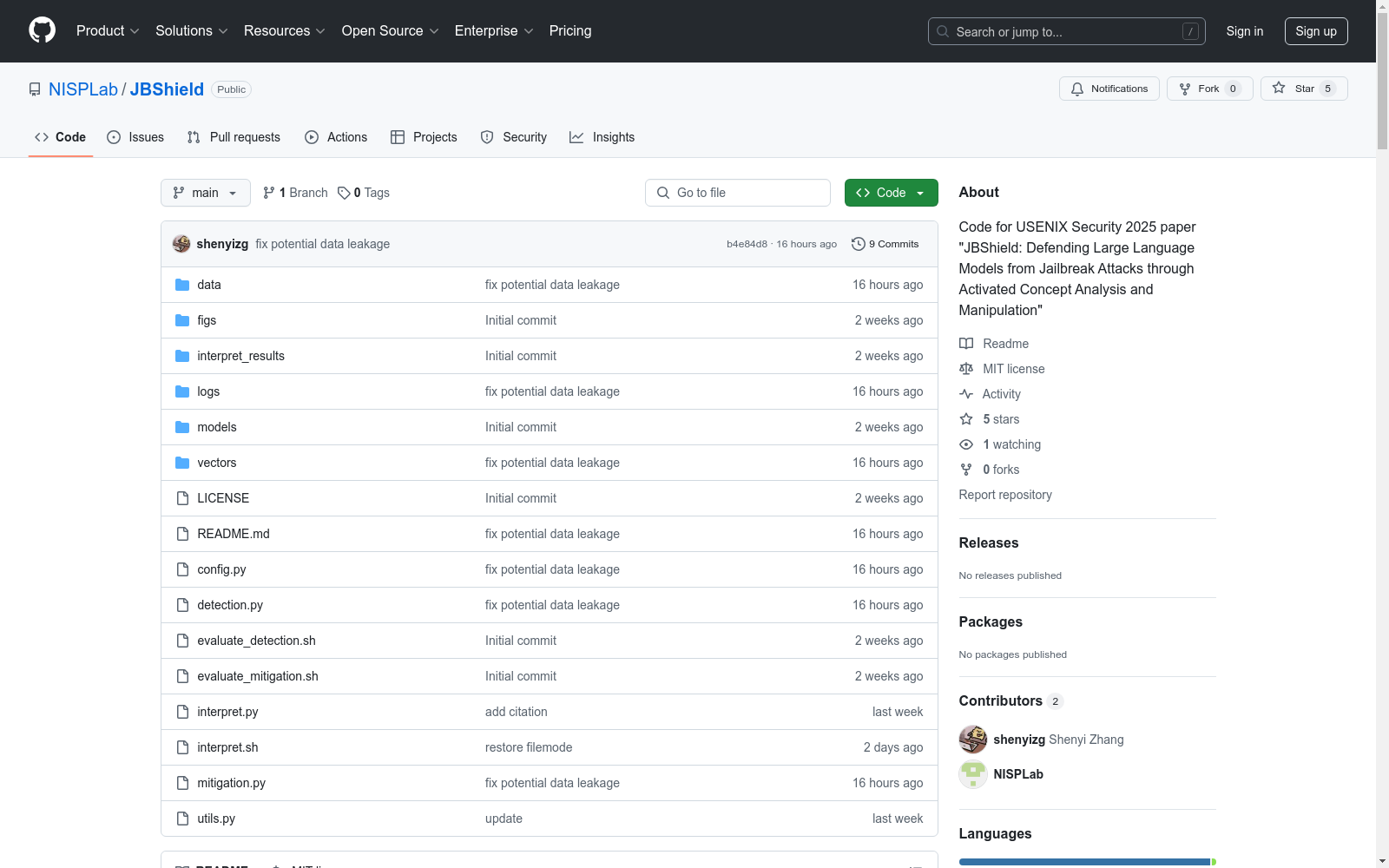
Task: Click the watching eye icon
Action: click(966, 444)
